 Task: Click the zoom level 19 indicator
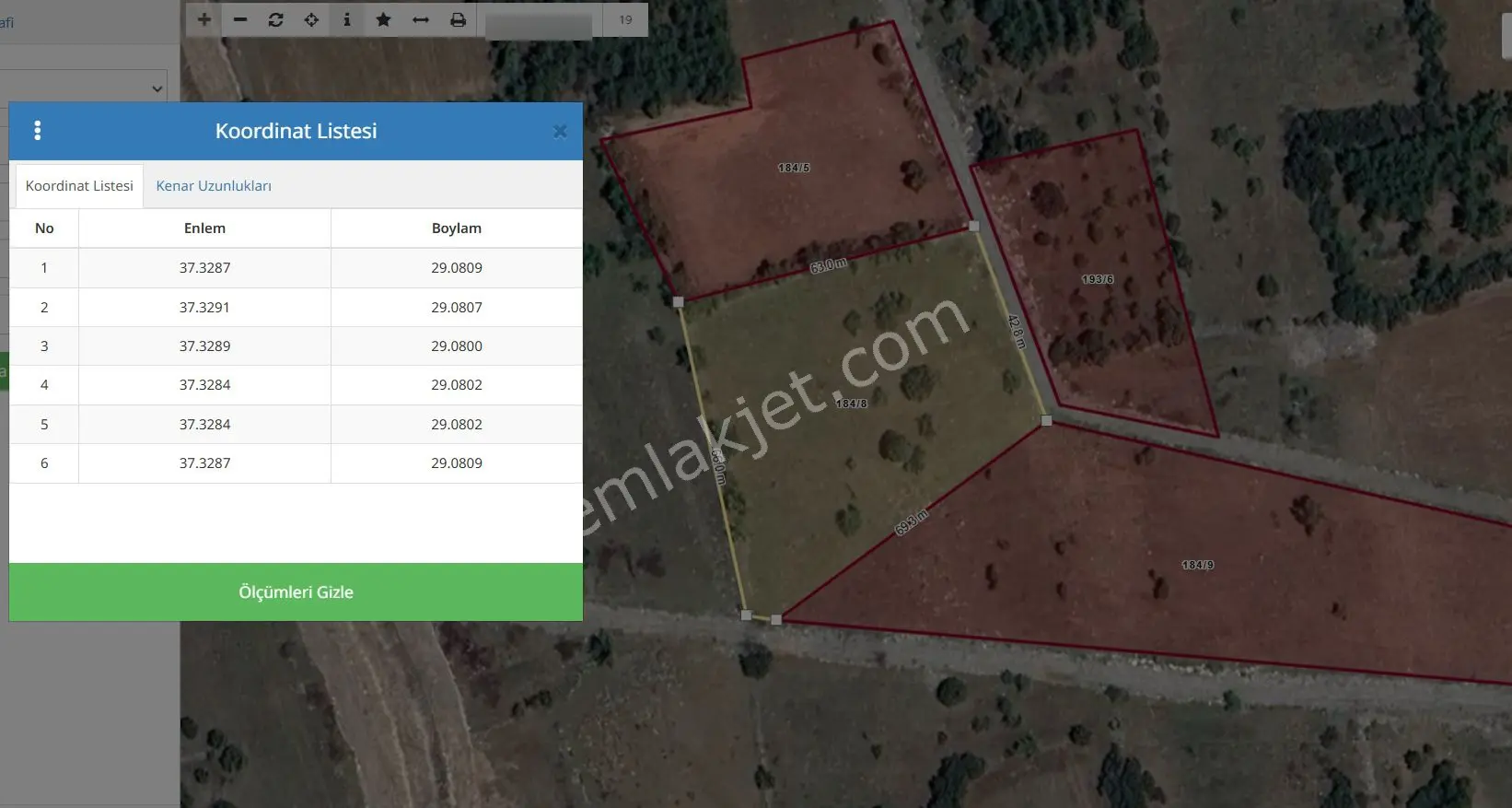pos(625,19)
